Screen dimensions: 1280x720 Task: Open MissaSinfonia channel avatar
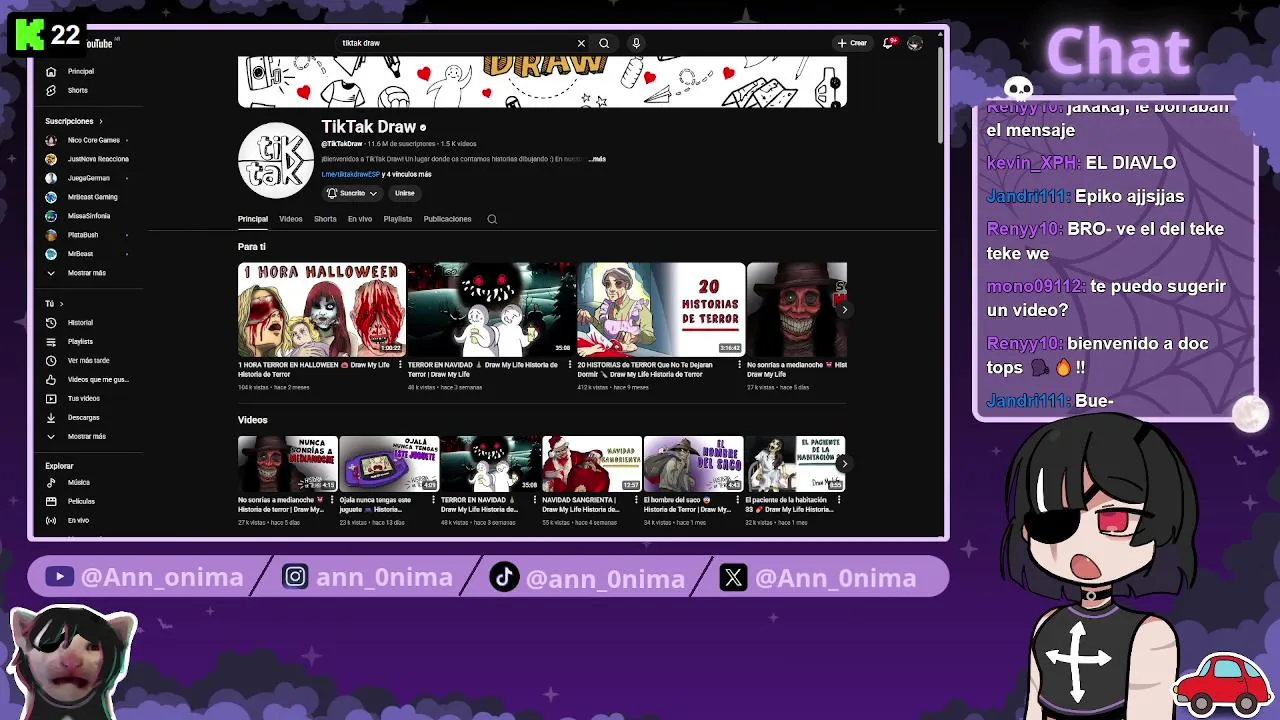tap(51, 216)
